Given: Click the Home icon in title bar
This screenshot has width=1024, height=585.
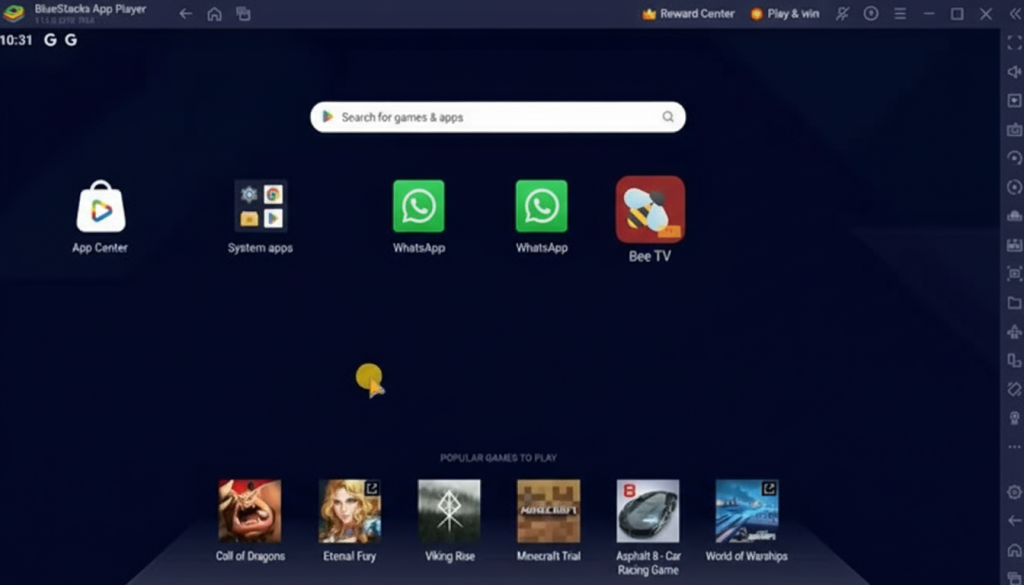Looking at the screenshot, I should [x=214, y=14].
